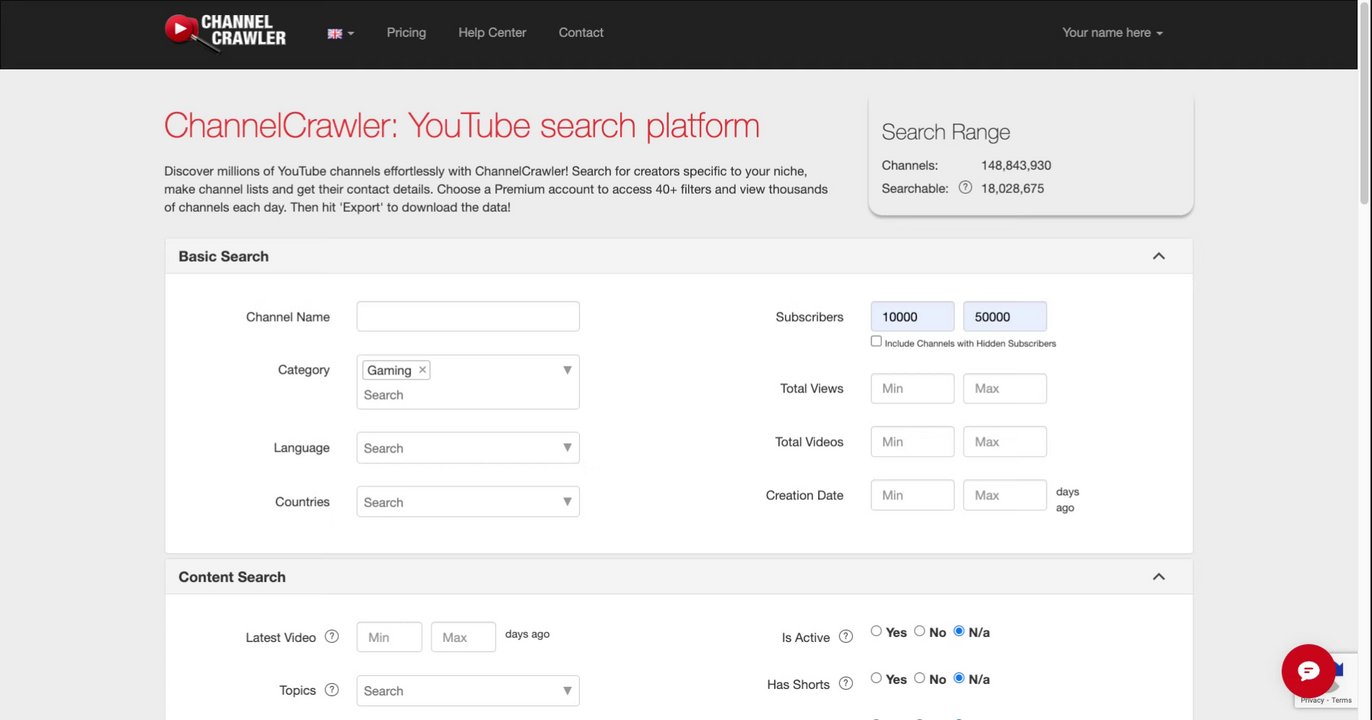Select No for Has Shorts

click(919, 678)
